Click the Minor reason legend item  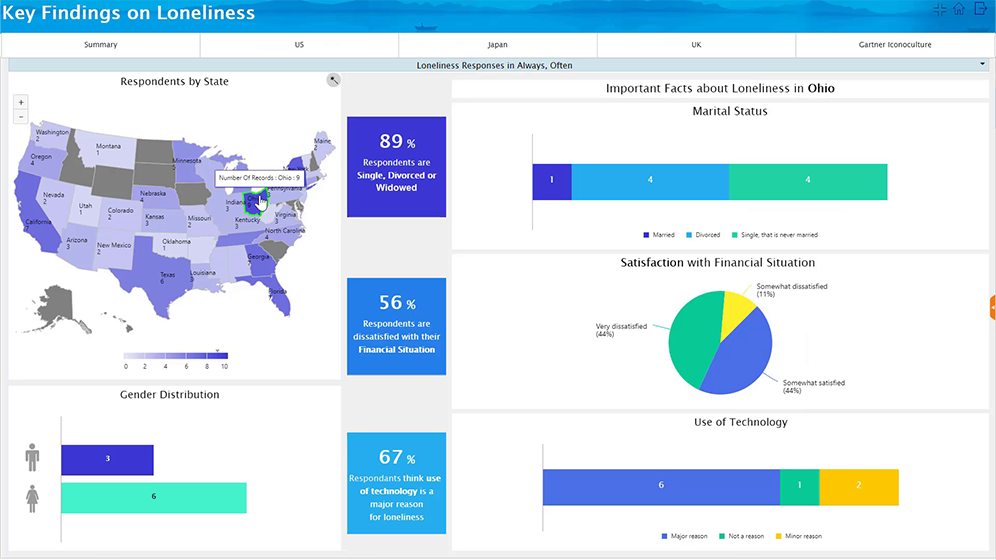(798, 537)
